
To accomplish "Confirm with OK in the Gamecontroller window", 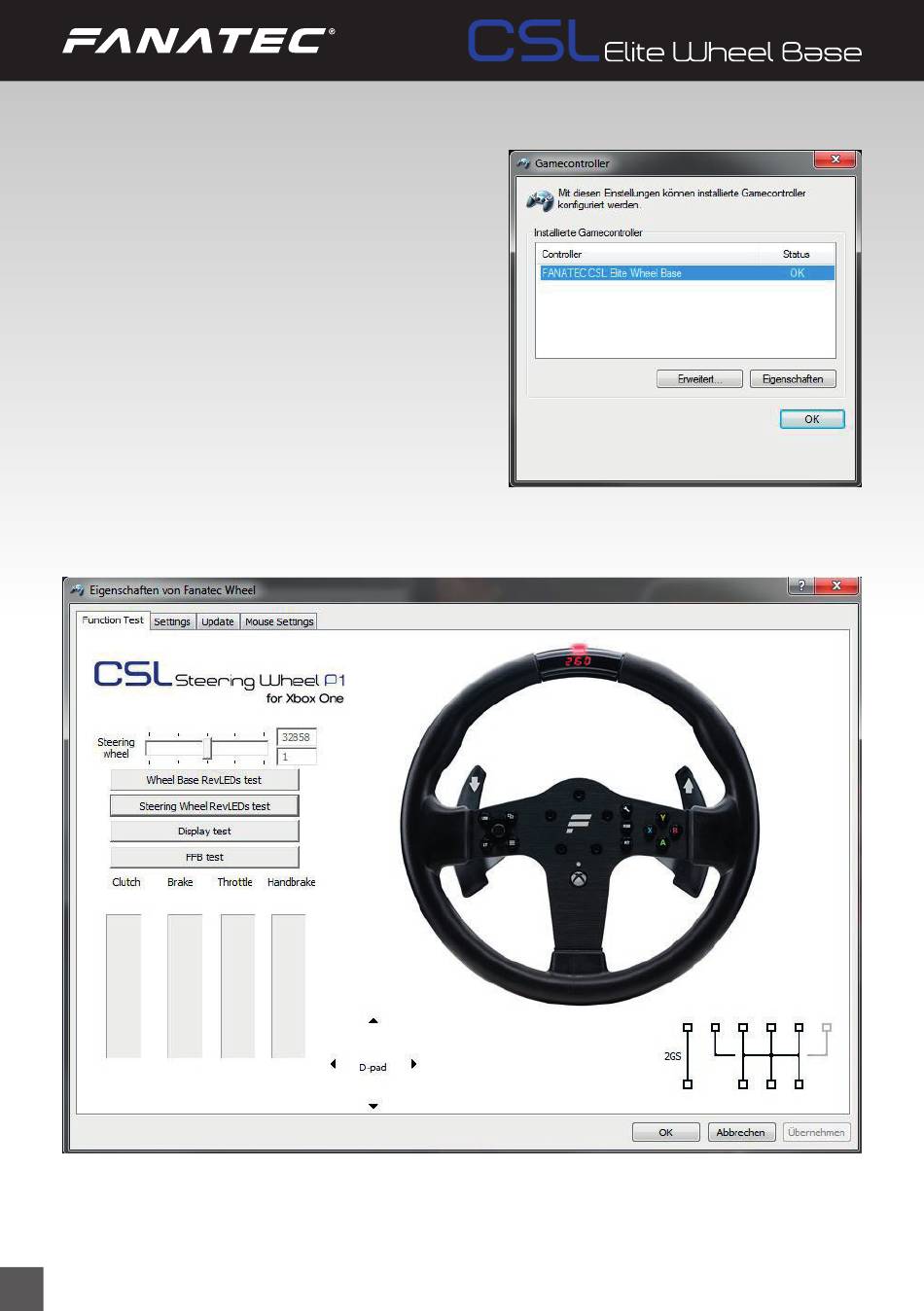I will (812, 419).
